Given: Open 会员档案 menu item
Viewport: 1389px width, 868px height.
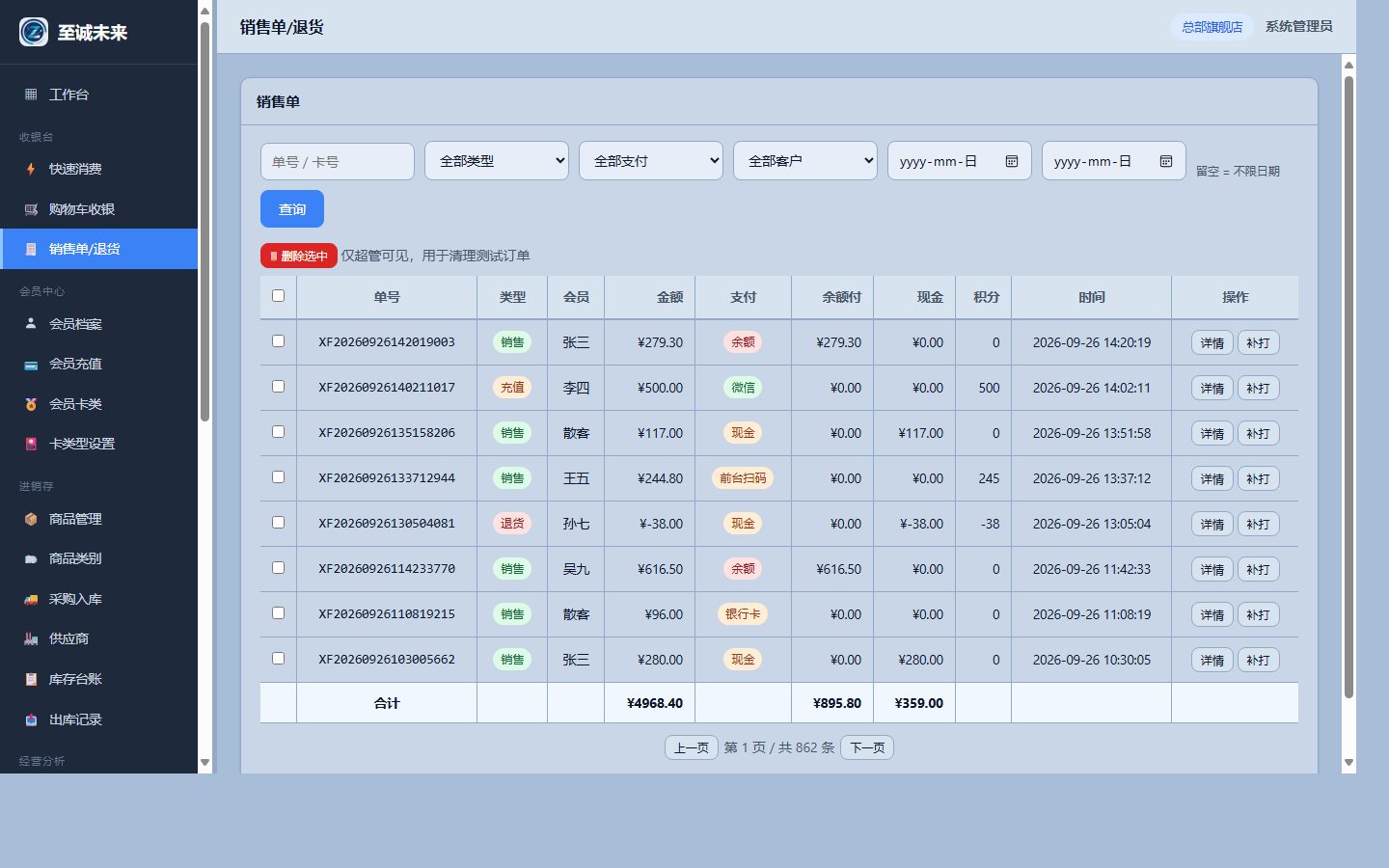Looking at the screenshot, I should 98,324.
